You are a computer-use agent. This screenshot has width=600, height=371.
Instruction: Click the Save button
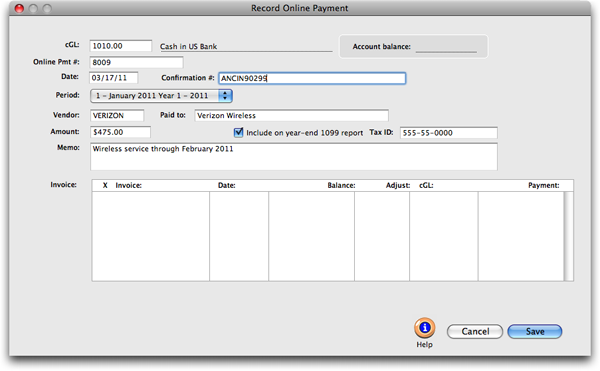point(535,331)
